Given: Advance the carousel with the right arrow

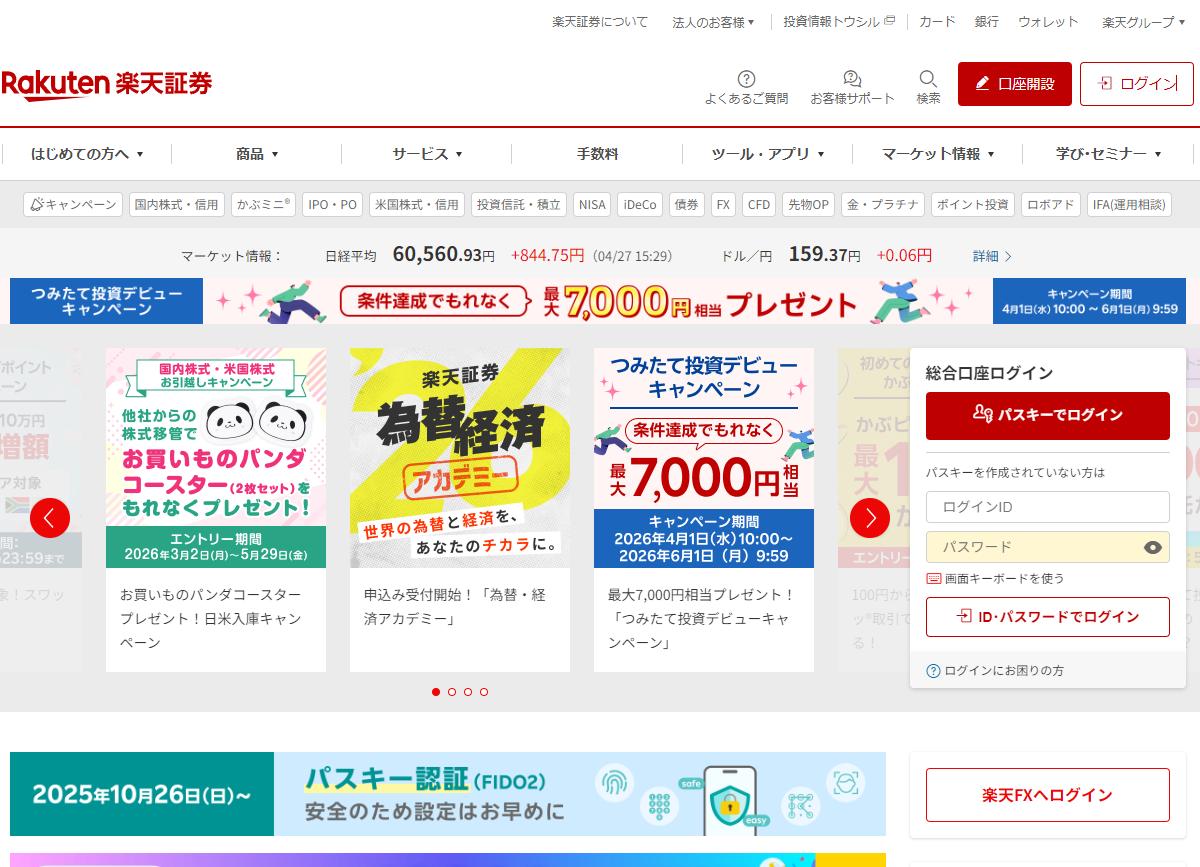Looking at the screenshot, I should (x=870, y=518).
